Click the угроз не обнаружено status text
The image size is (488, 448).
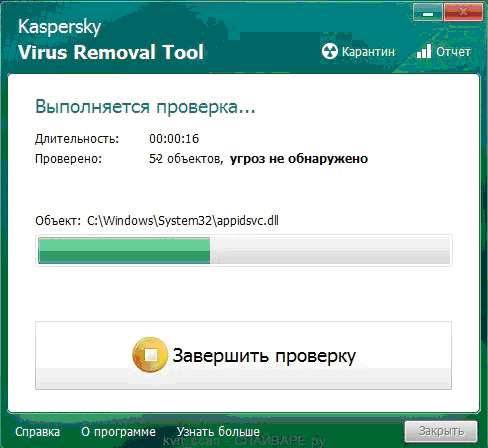click(299, 159)
